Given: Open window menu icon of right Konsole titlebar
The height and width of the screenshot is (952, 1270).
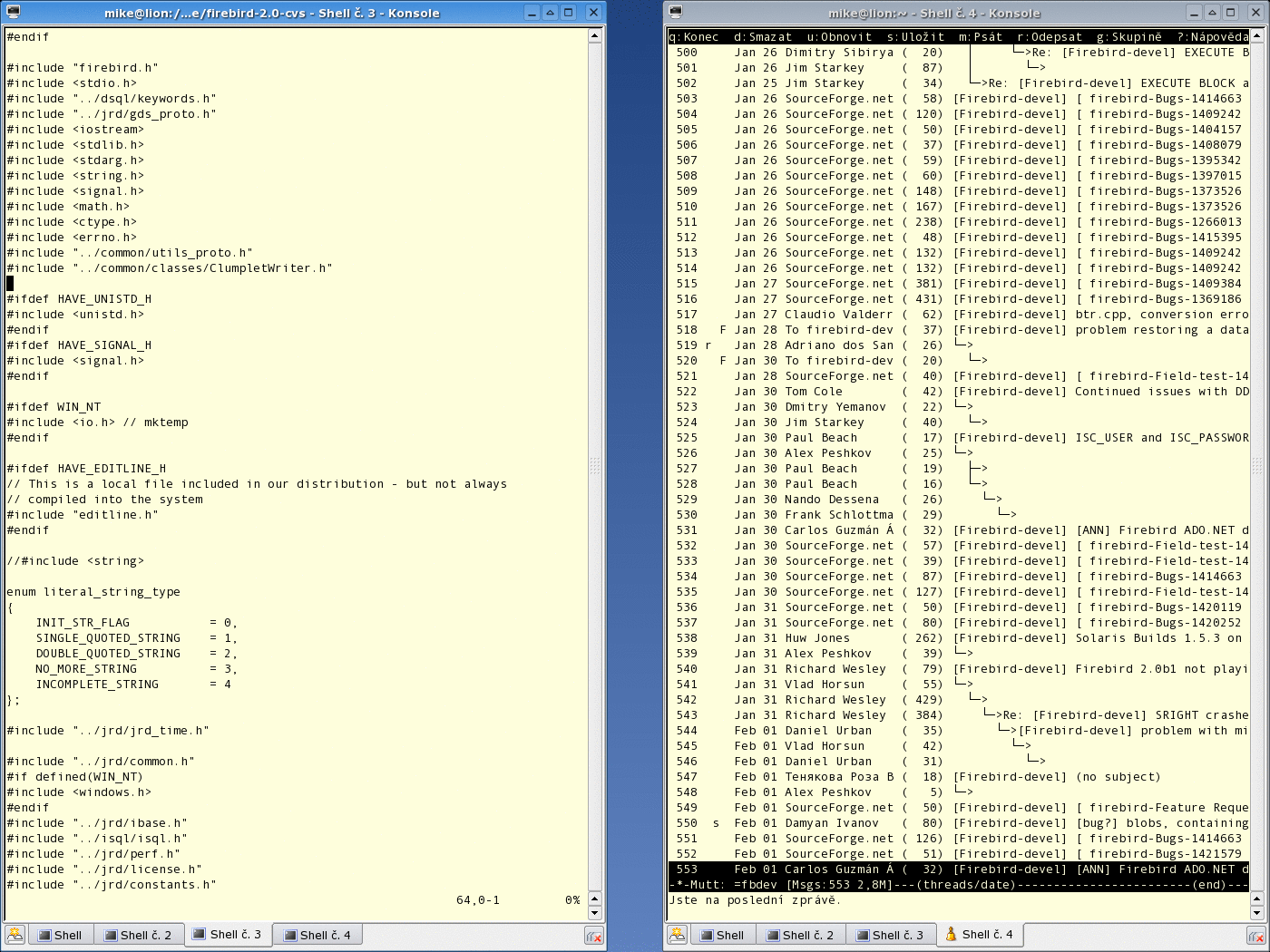Looking at the screenshot, I should [x=676, y=13].
